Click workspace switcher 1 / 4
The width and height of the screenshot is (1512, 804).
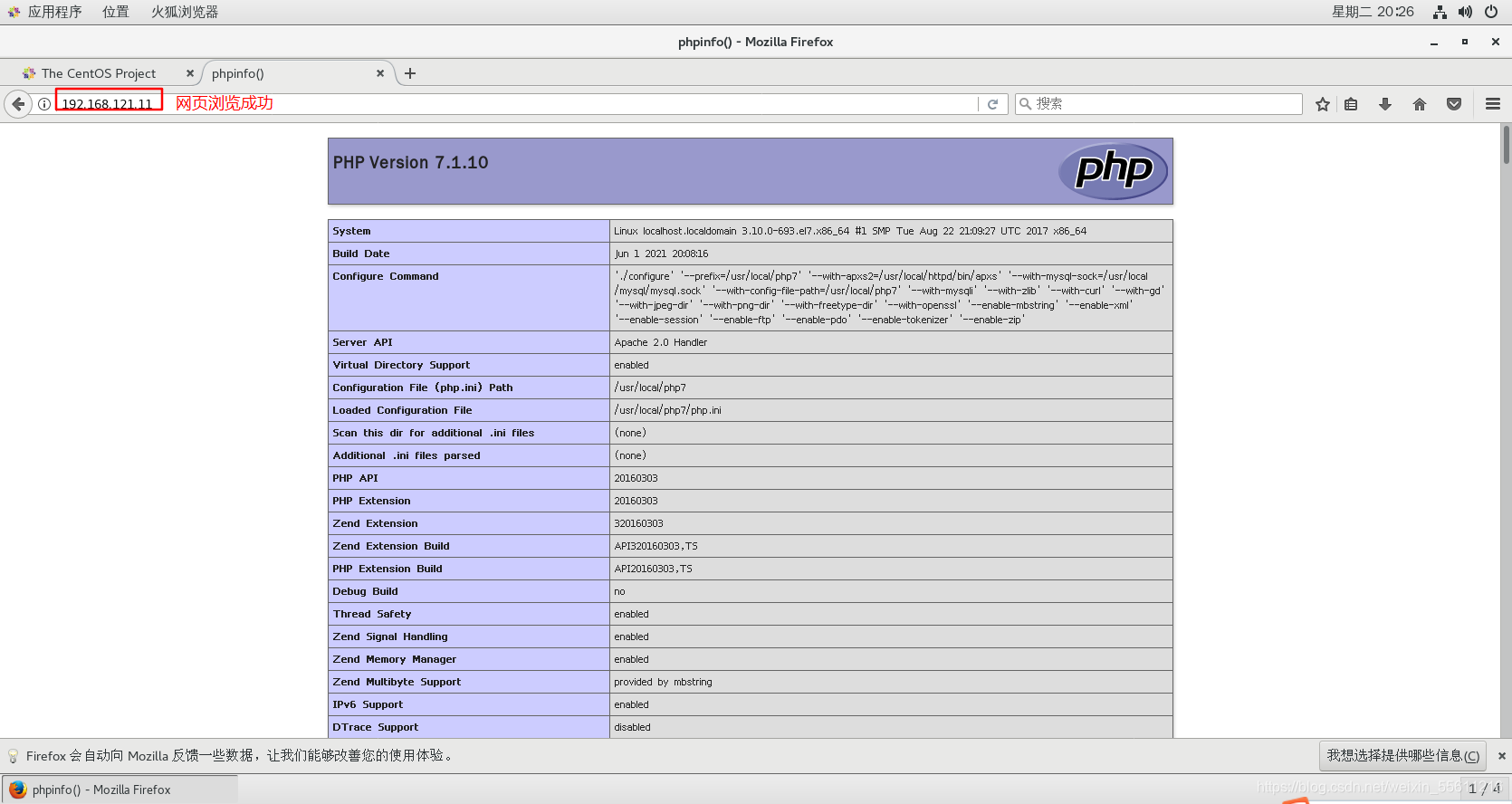pyautogui.click(x=1484, y=790)
